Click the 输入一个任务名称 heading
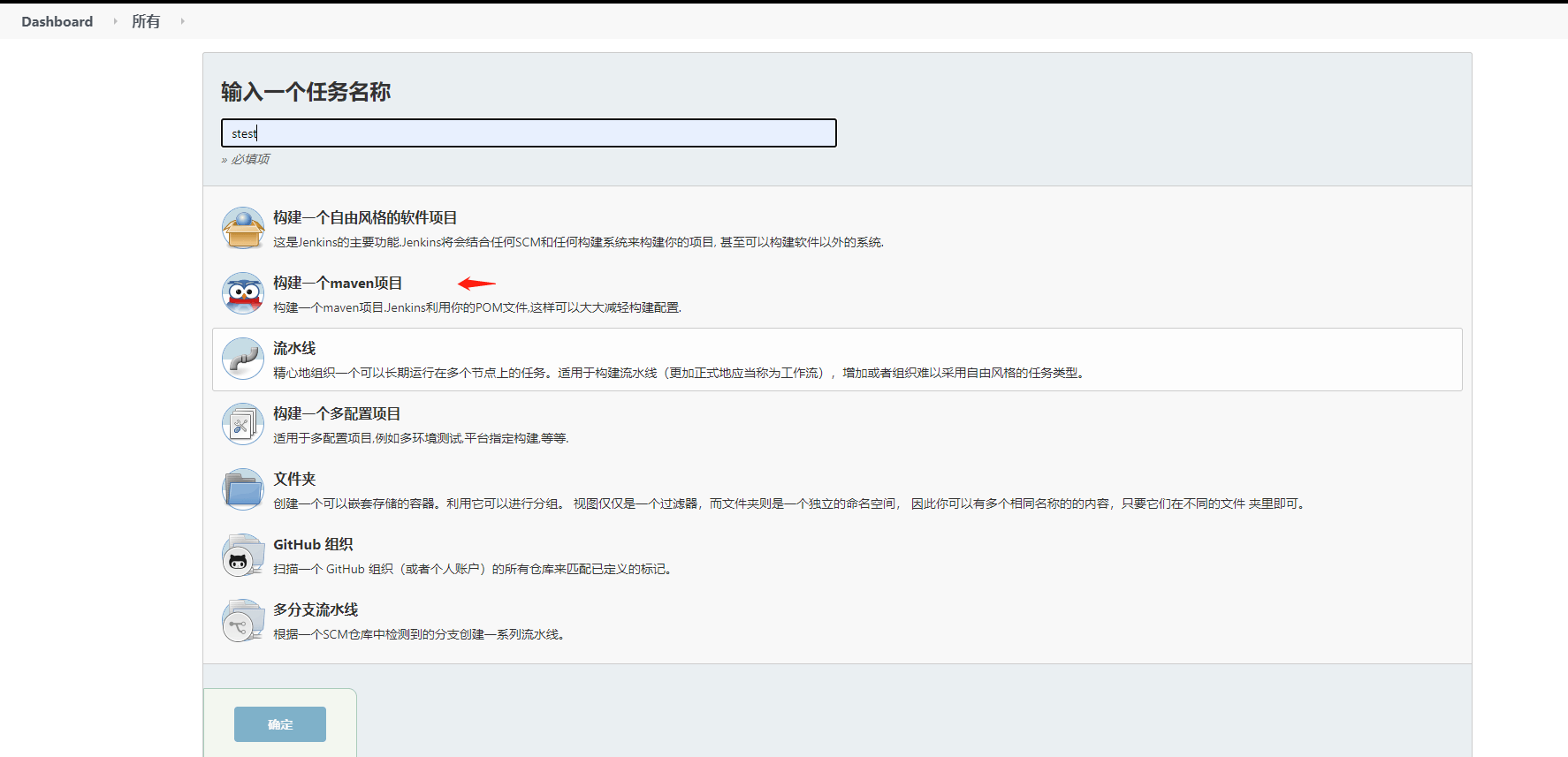The image size is (1568, 757). click(x=306, y=92)
